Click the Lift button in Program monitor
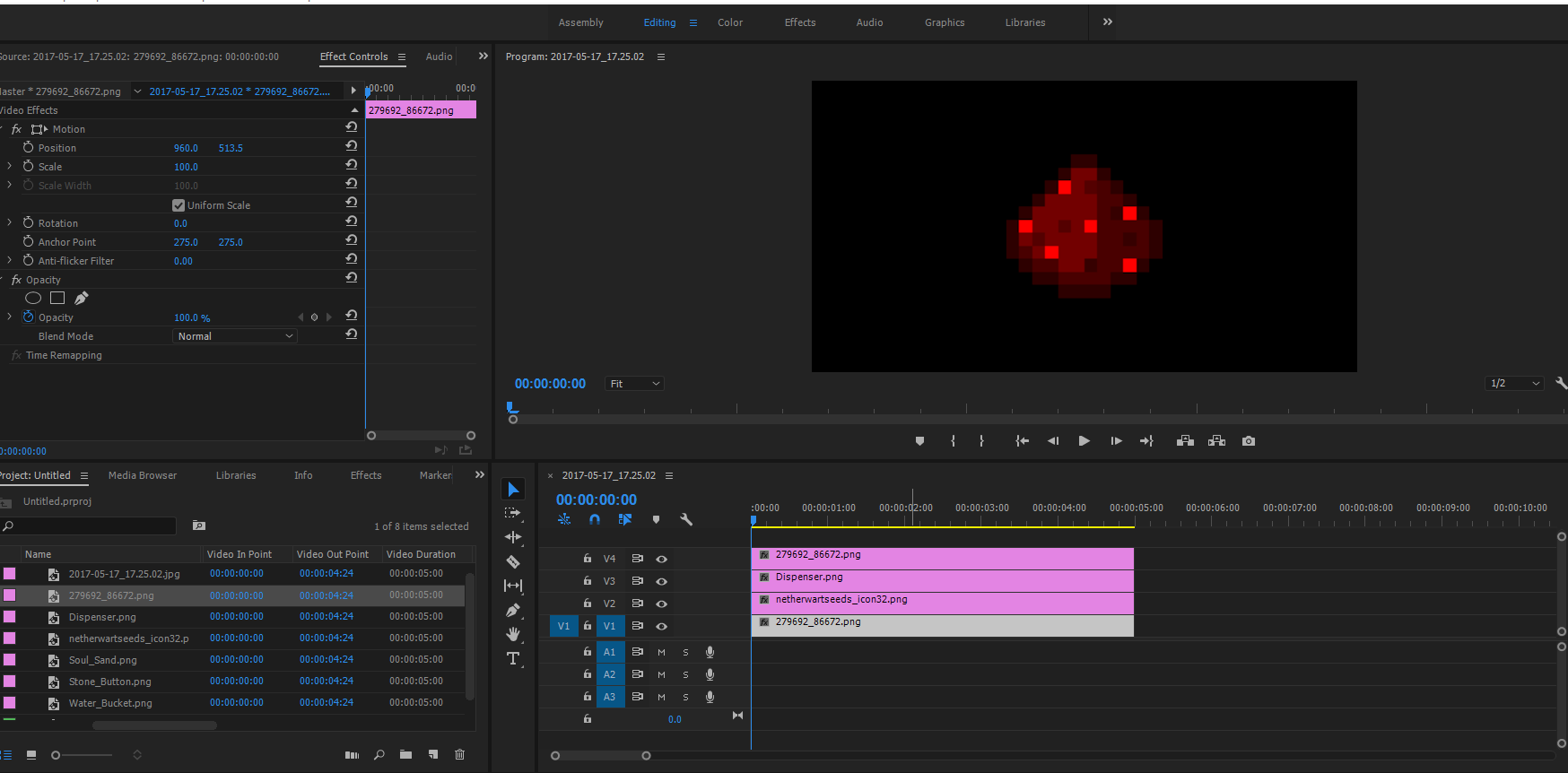 (x=1185, y=441)
